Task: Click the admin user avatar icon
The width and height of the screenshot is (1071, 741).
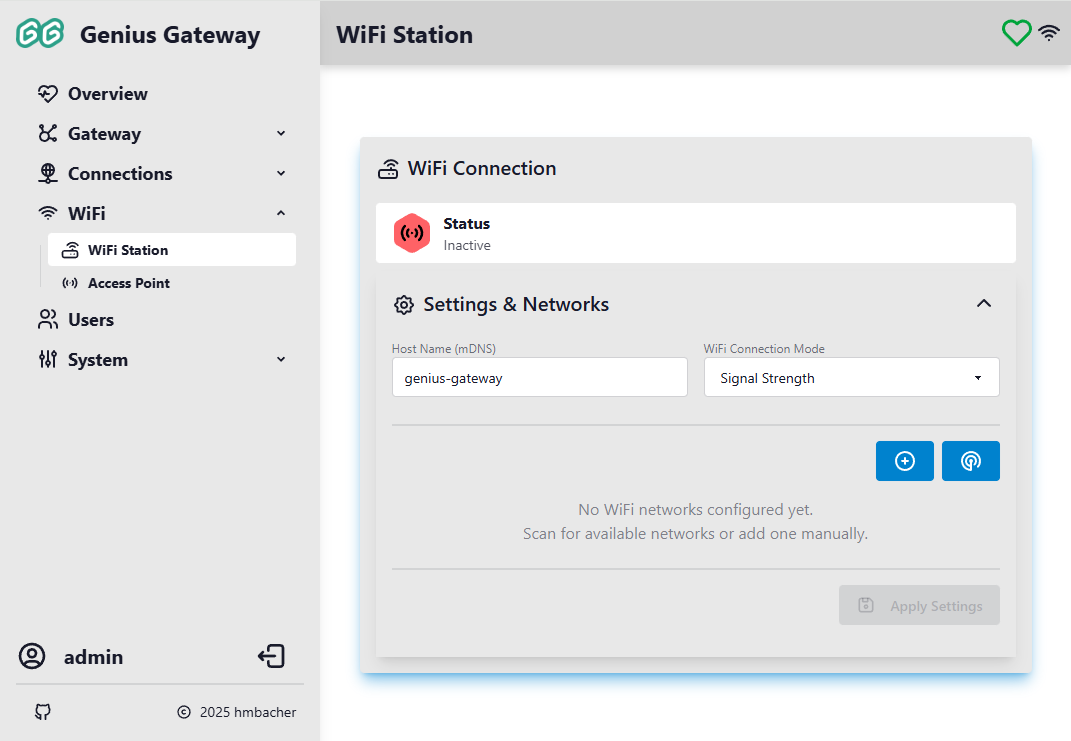Action: pyautogui.click(x=32, y=656)
